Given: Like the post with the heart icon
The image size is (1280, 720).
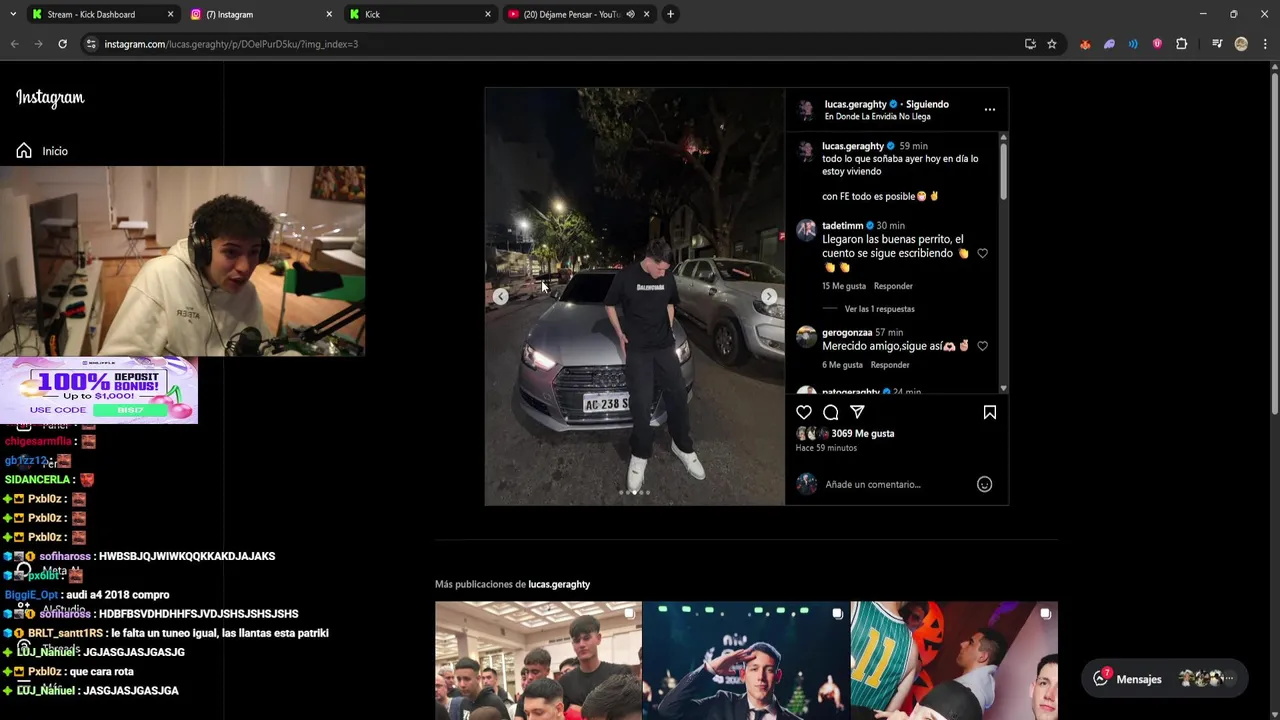Looking at the screenshot, I should tap(804, 412).
